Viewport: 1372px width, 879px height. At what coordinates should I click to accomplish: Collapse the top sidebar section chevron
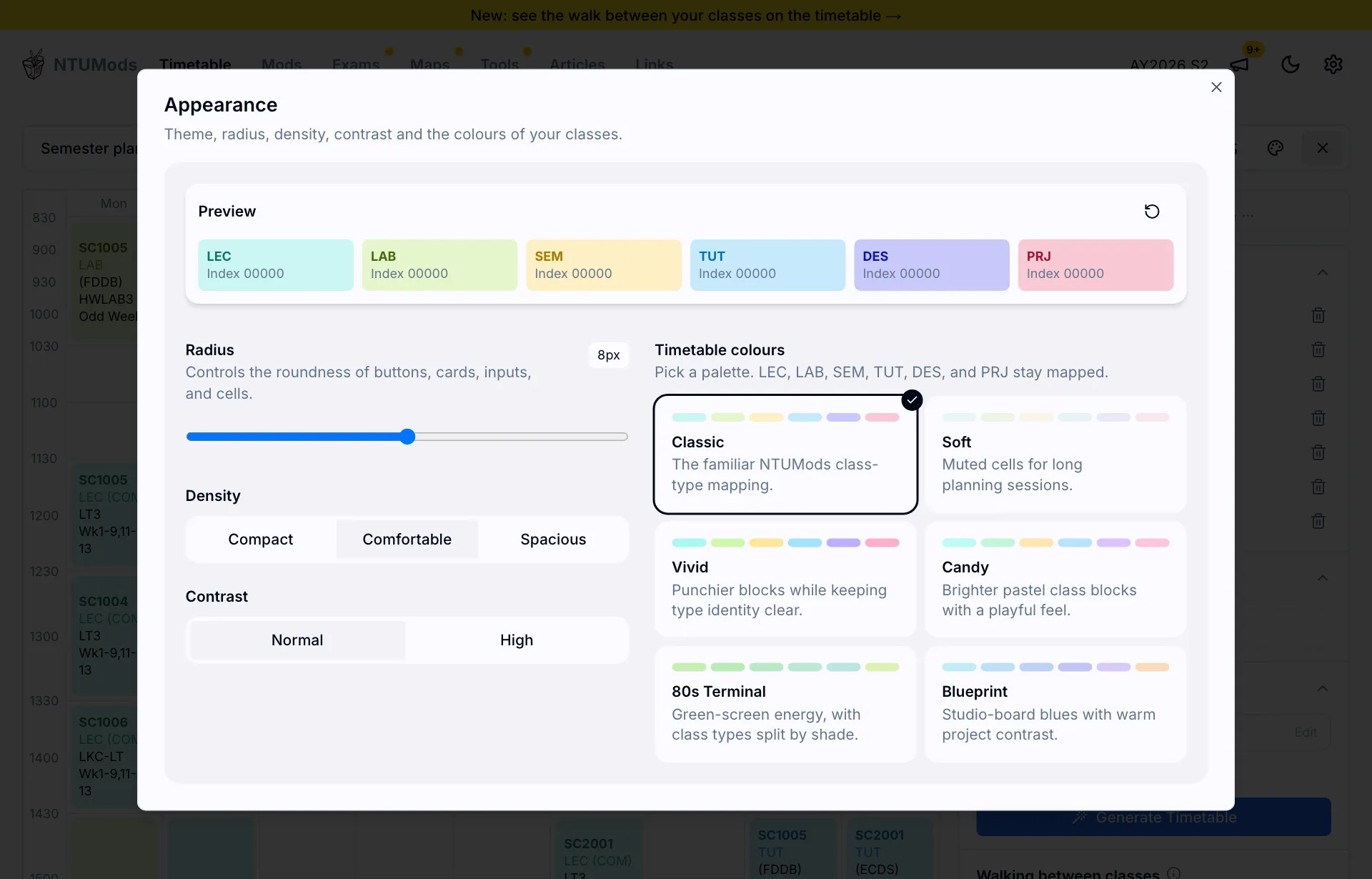pyautogui.click(x=1323, y=273)
